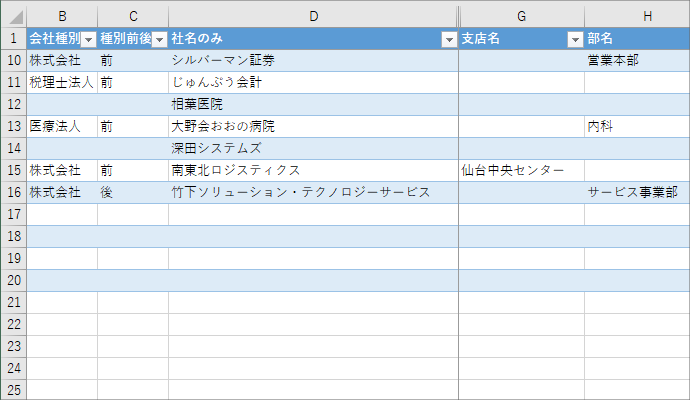
Task: Select row 18 header
Action: tap(14, 237)
